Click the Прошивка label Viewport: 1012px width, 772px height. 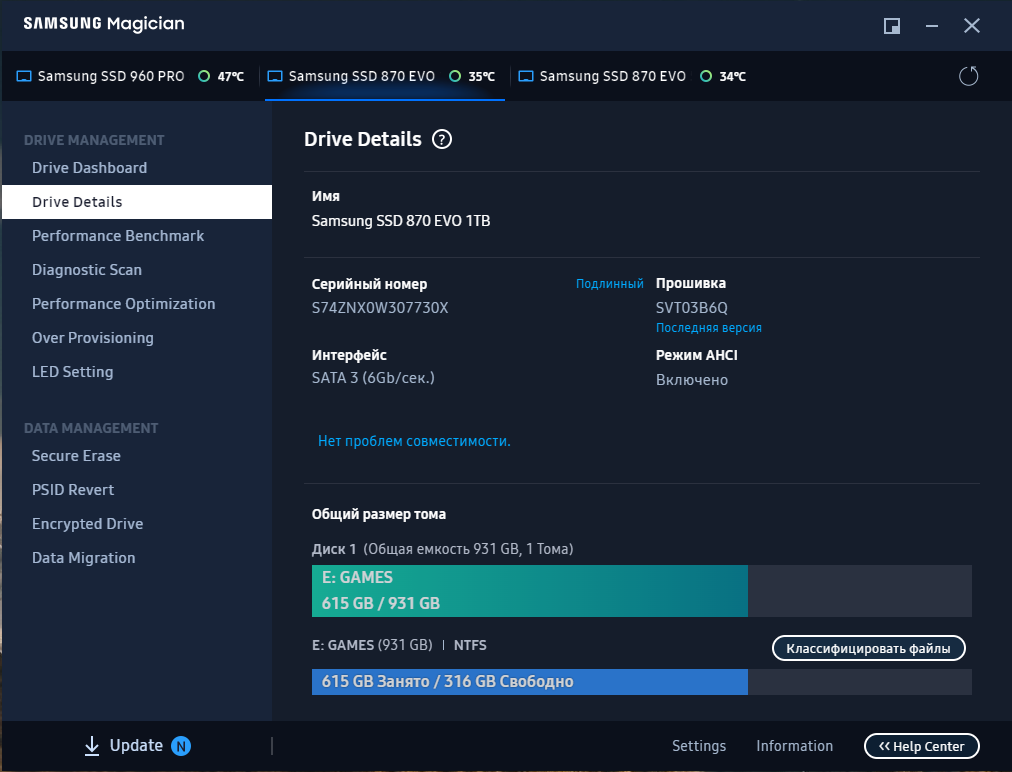(x=691, y=283)
